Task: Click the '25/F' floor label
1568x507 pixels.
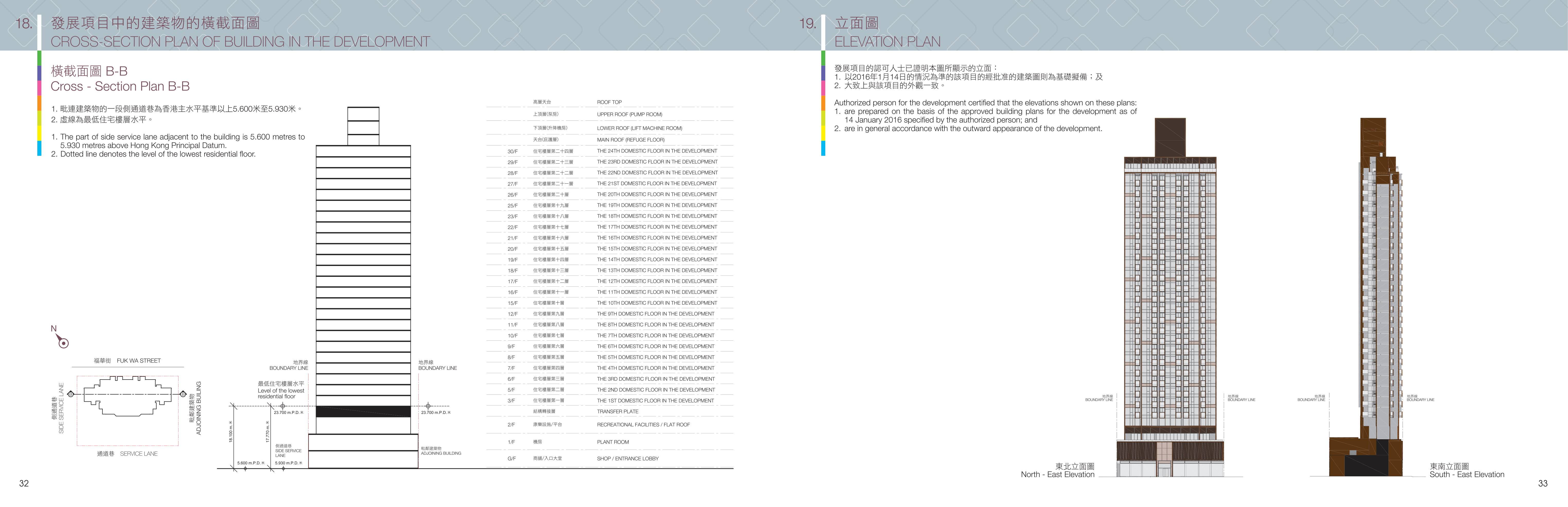Action: tap(512, 206)
